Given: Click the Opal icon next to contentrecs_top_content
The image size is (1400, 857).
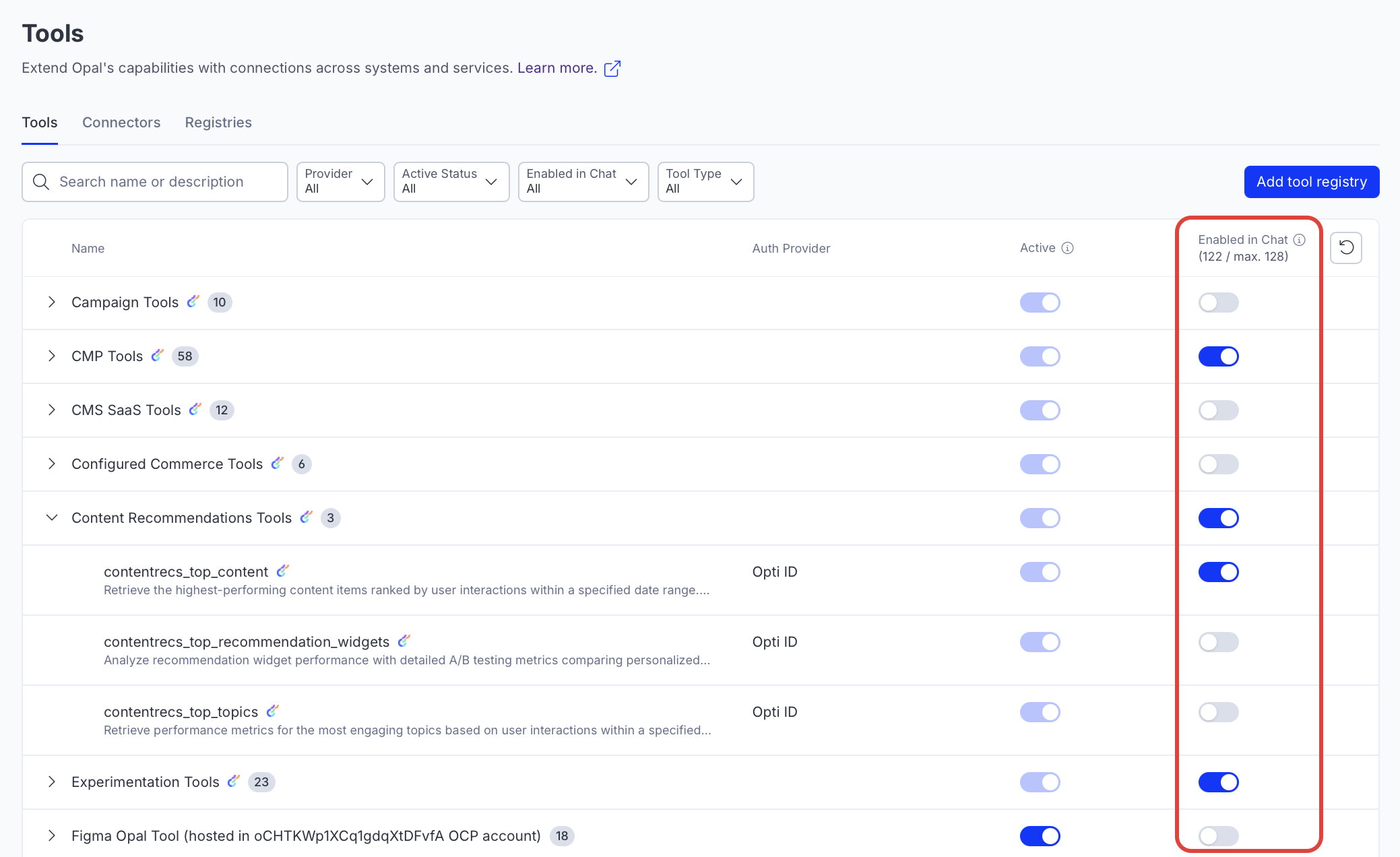Looking at the screenshot, I should coord(282,571).
